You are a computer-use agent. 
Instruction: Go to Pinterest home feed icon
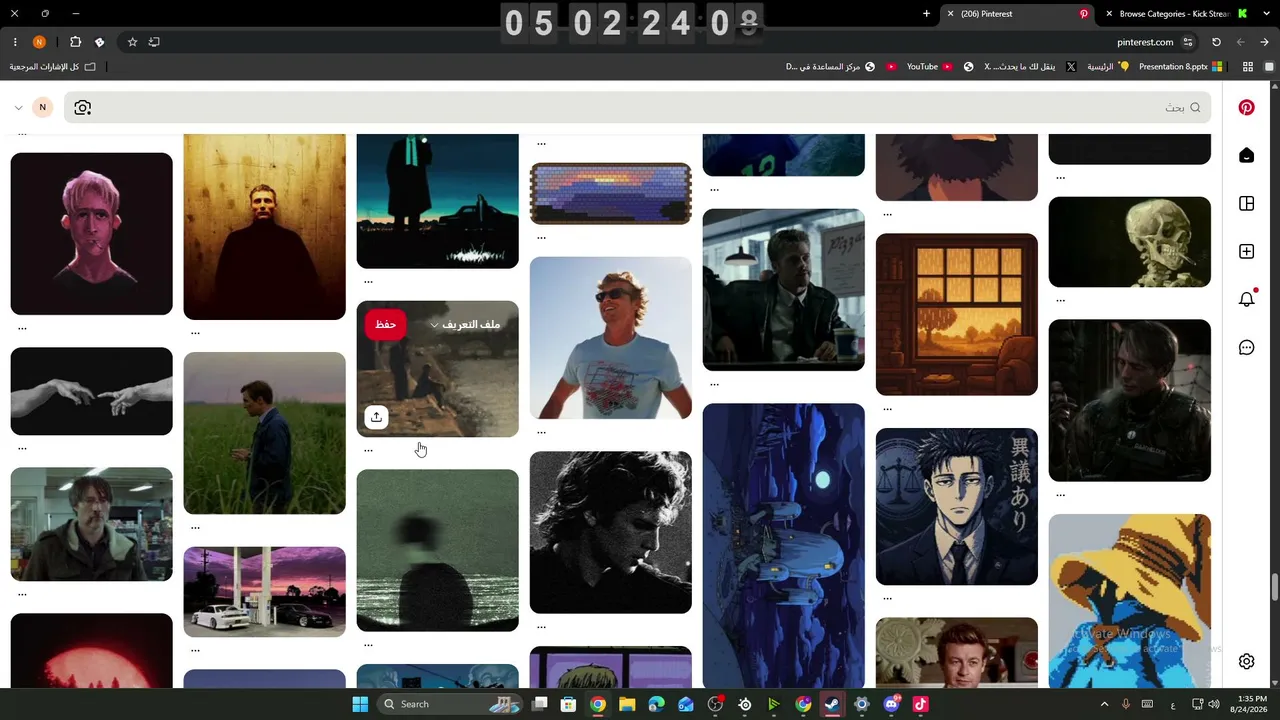[x=1246, y=156]
